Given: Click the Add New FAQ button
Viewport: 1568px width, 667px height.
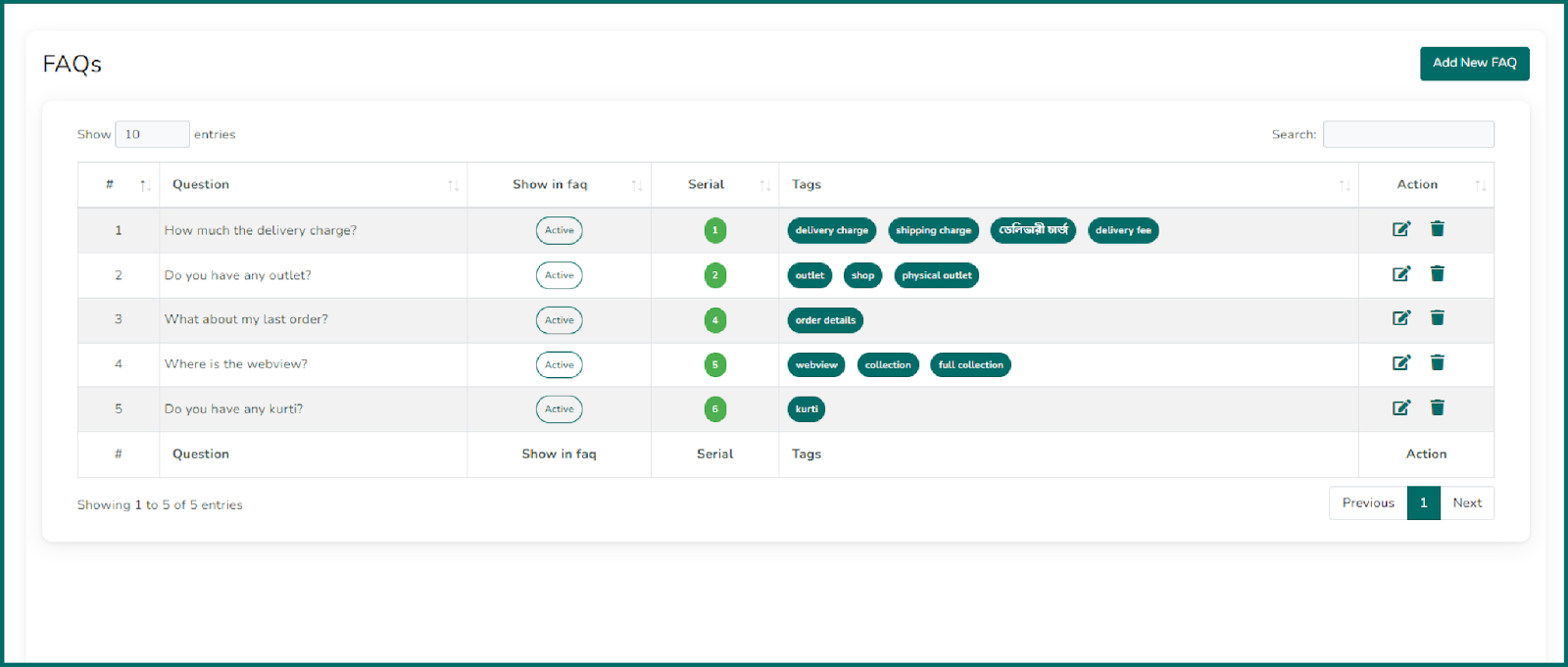Looking at the screenshot, I should tap(1474, 64).
